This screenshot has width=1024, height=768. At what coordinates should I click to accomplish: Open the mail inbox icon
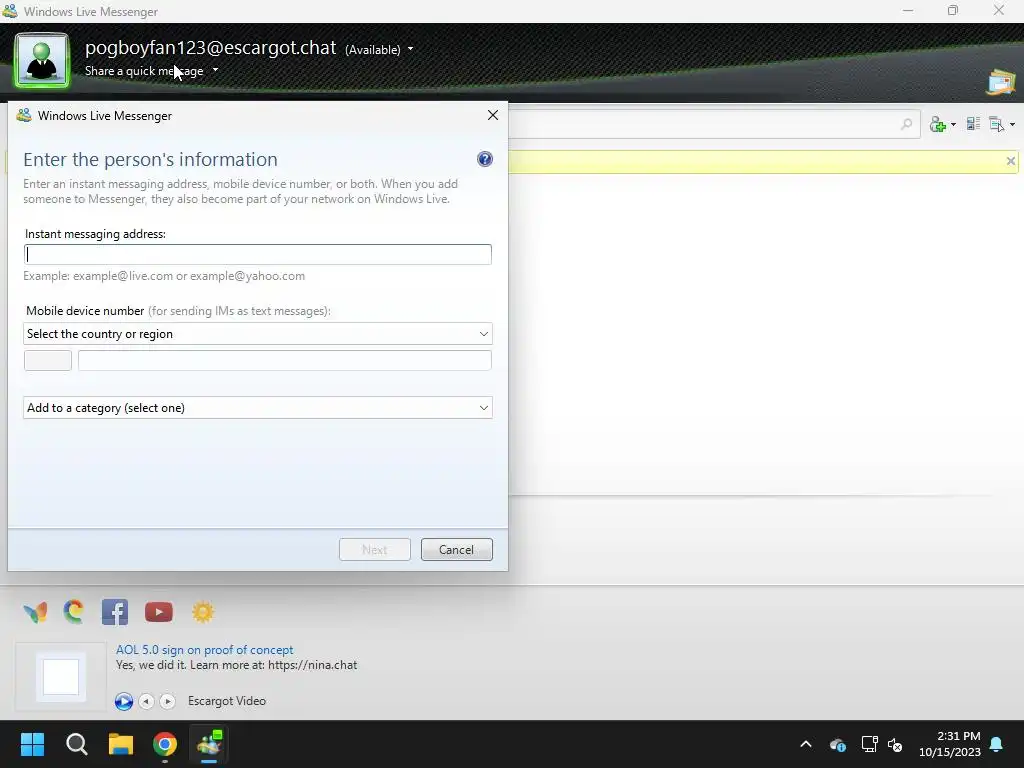point(1001,82)
